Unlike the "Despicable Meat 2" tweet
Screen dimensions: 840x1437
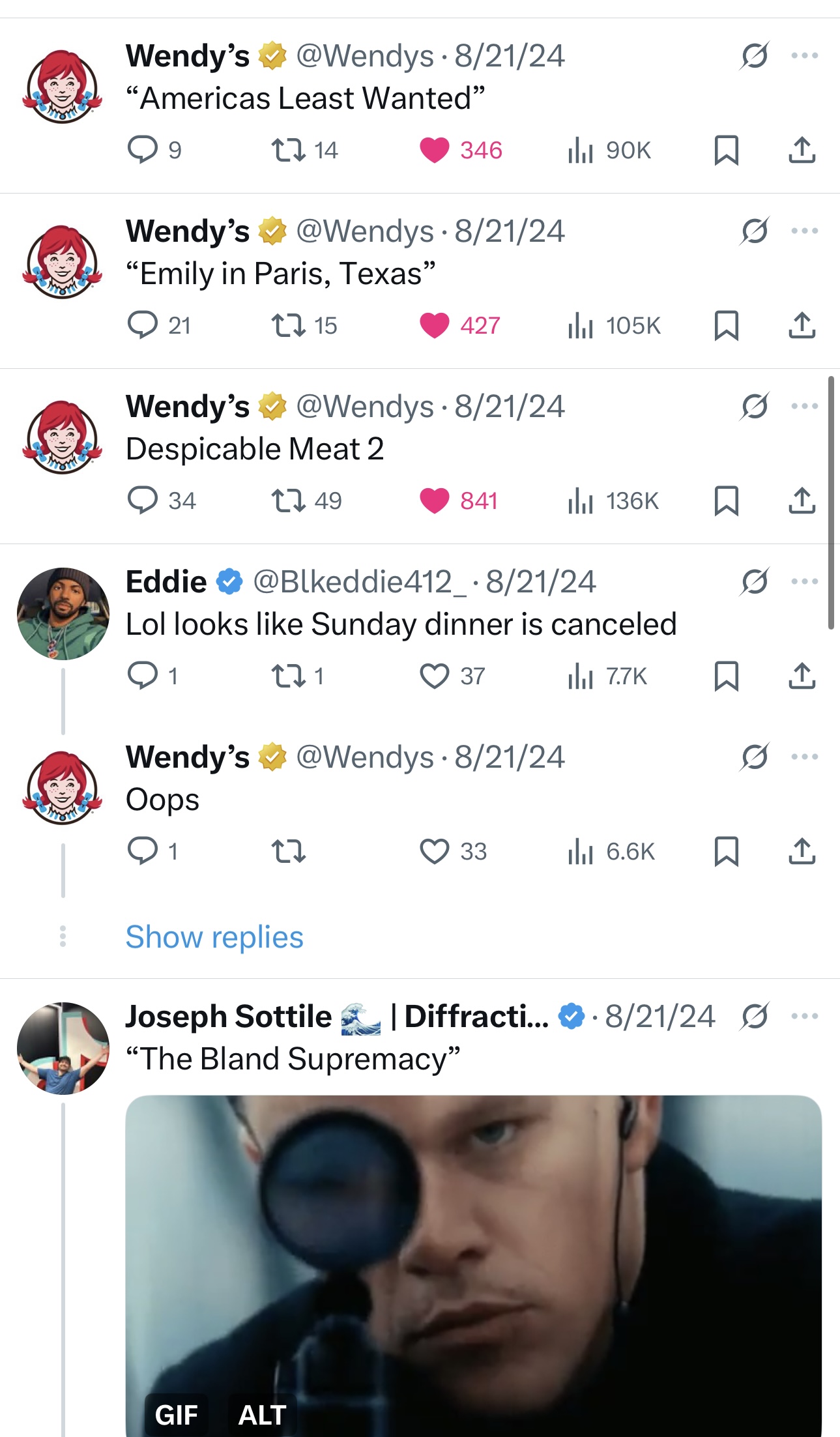coord(435,501)
